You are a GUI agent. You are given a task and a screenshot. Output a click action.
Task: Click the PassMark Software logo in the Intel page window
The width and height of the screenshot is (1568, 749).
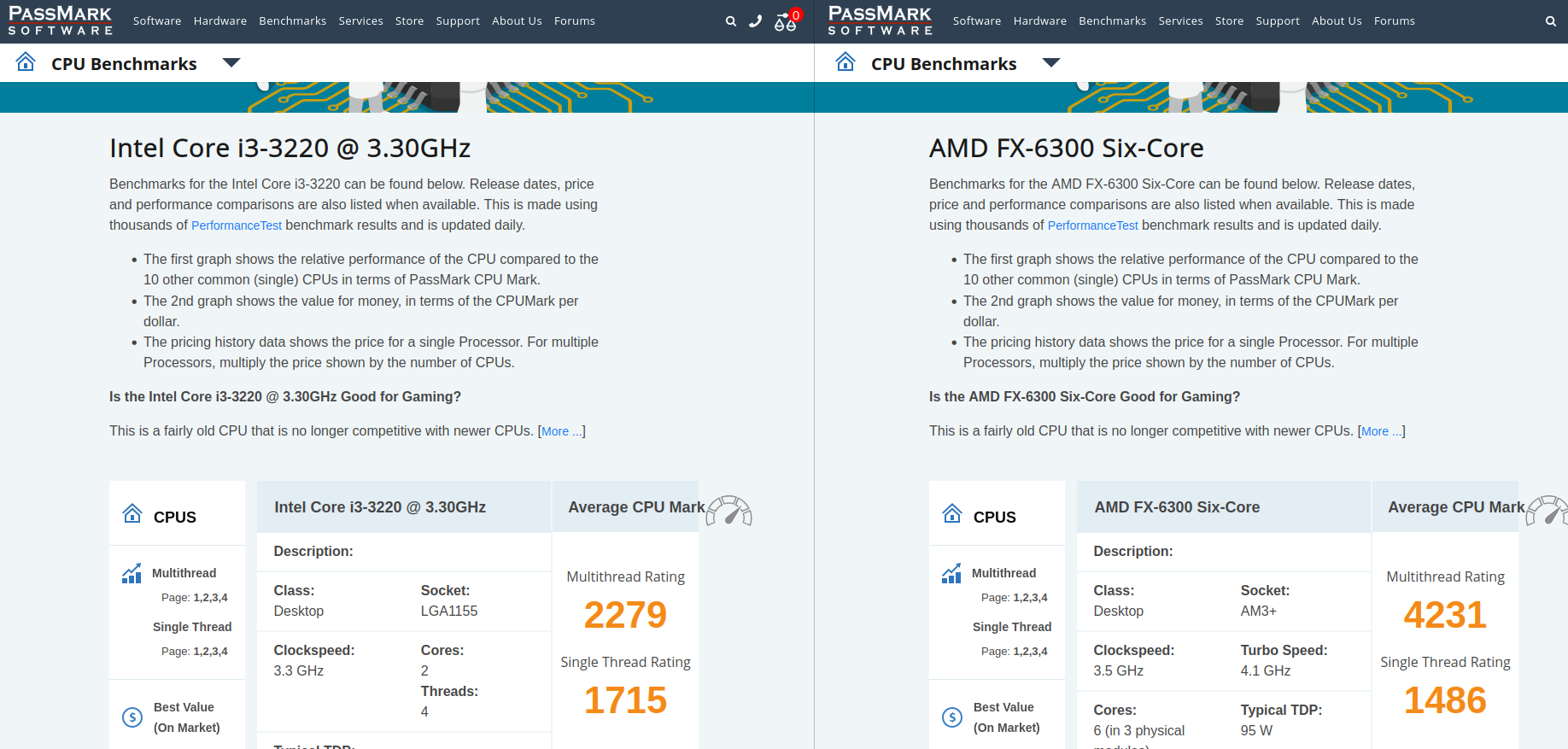pos(60,20)
